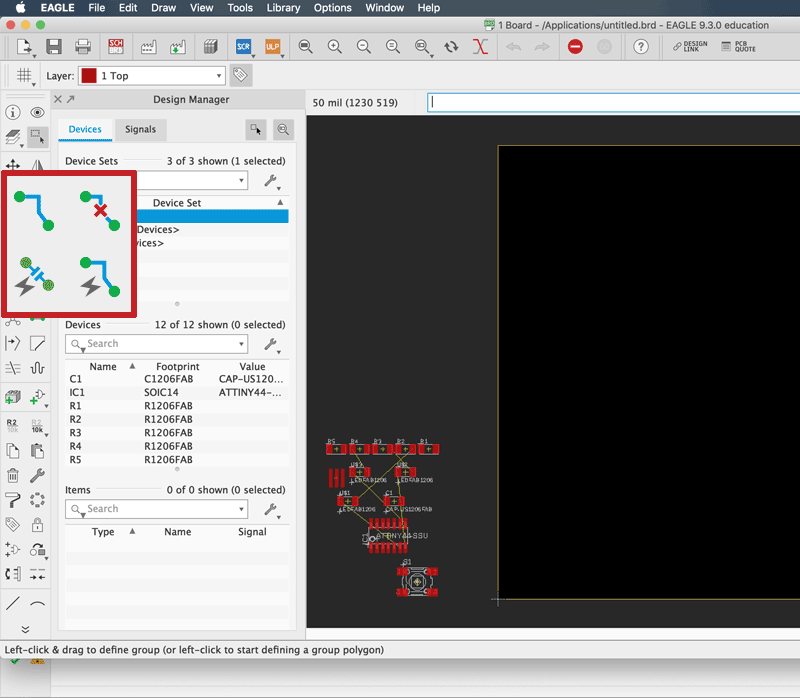The height and width of the screenshot is (698, 800).
Task: Toggle sort arrow beside Type column
Action: pyautogui.click(x=132, y=531)
